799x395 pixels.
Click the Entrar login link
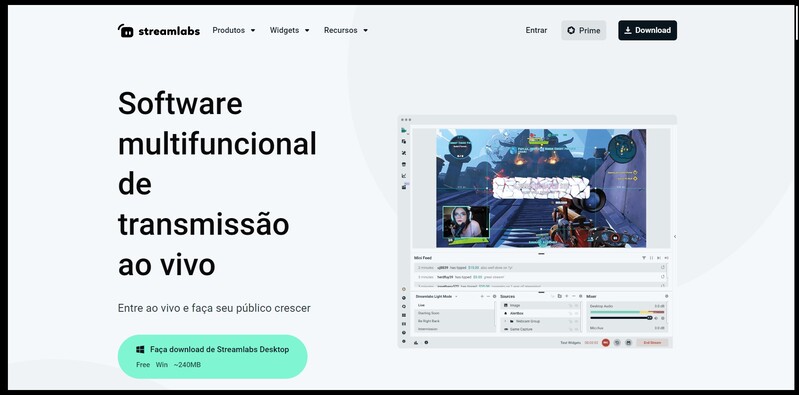coord(536,31)
